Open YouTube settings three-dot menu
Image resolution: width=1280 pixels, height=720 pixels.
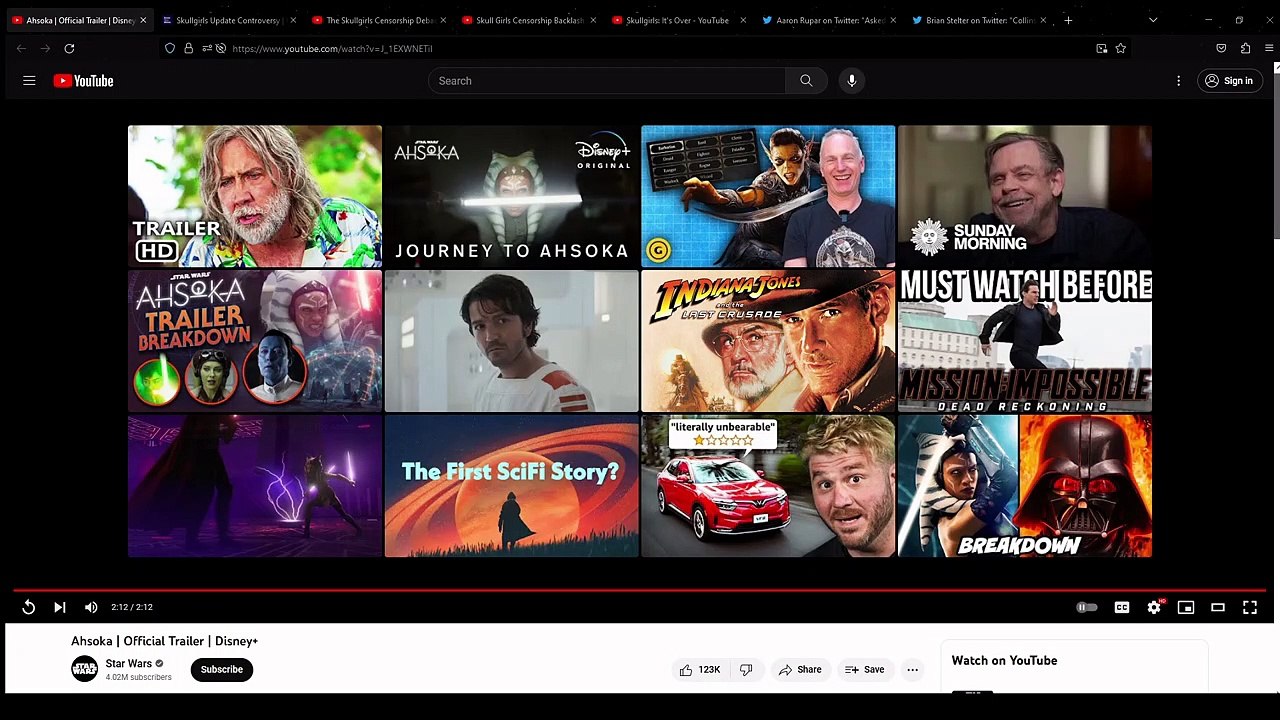1178,81
